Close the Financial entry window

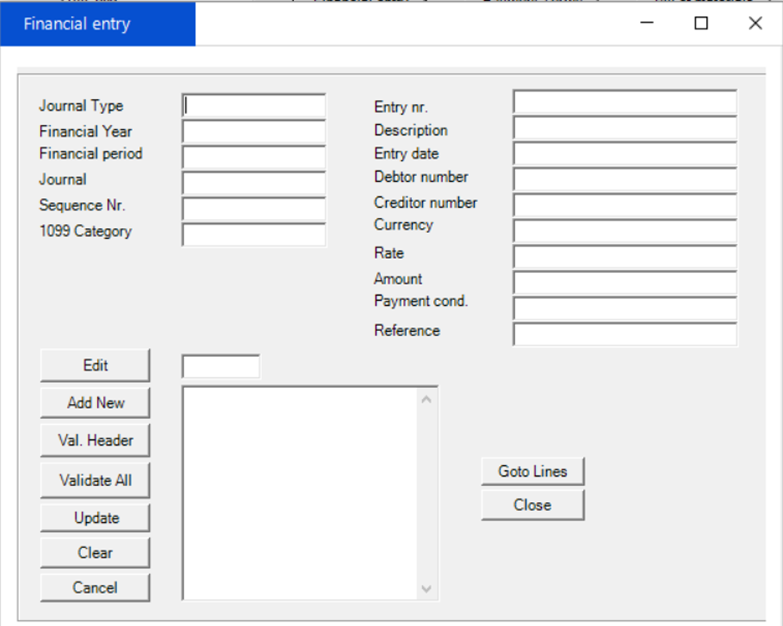click(x=755, y=23)
